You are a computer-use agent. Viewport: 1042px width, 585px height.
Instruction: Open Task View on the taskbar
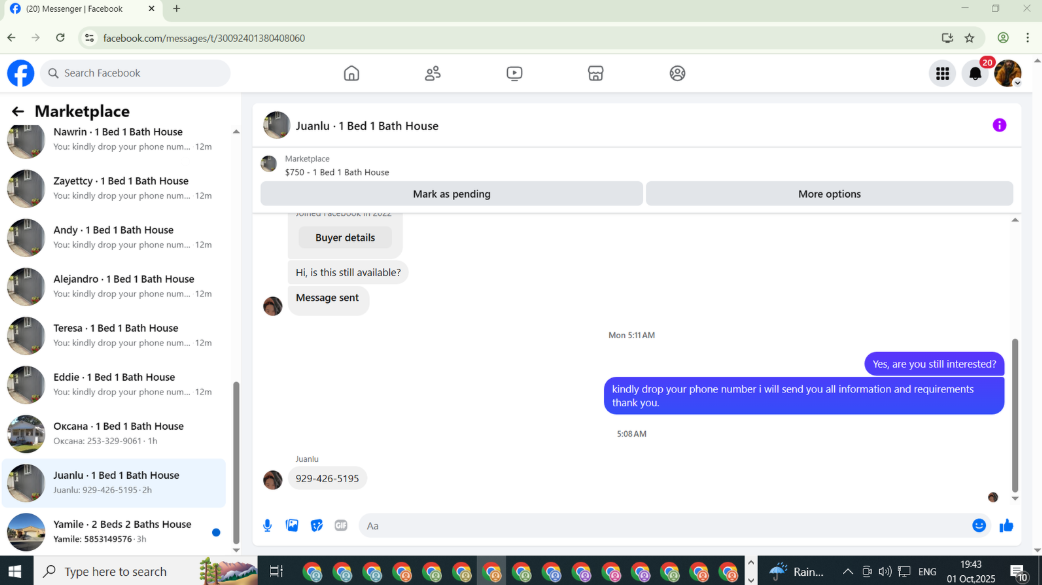pos(276,571)
